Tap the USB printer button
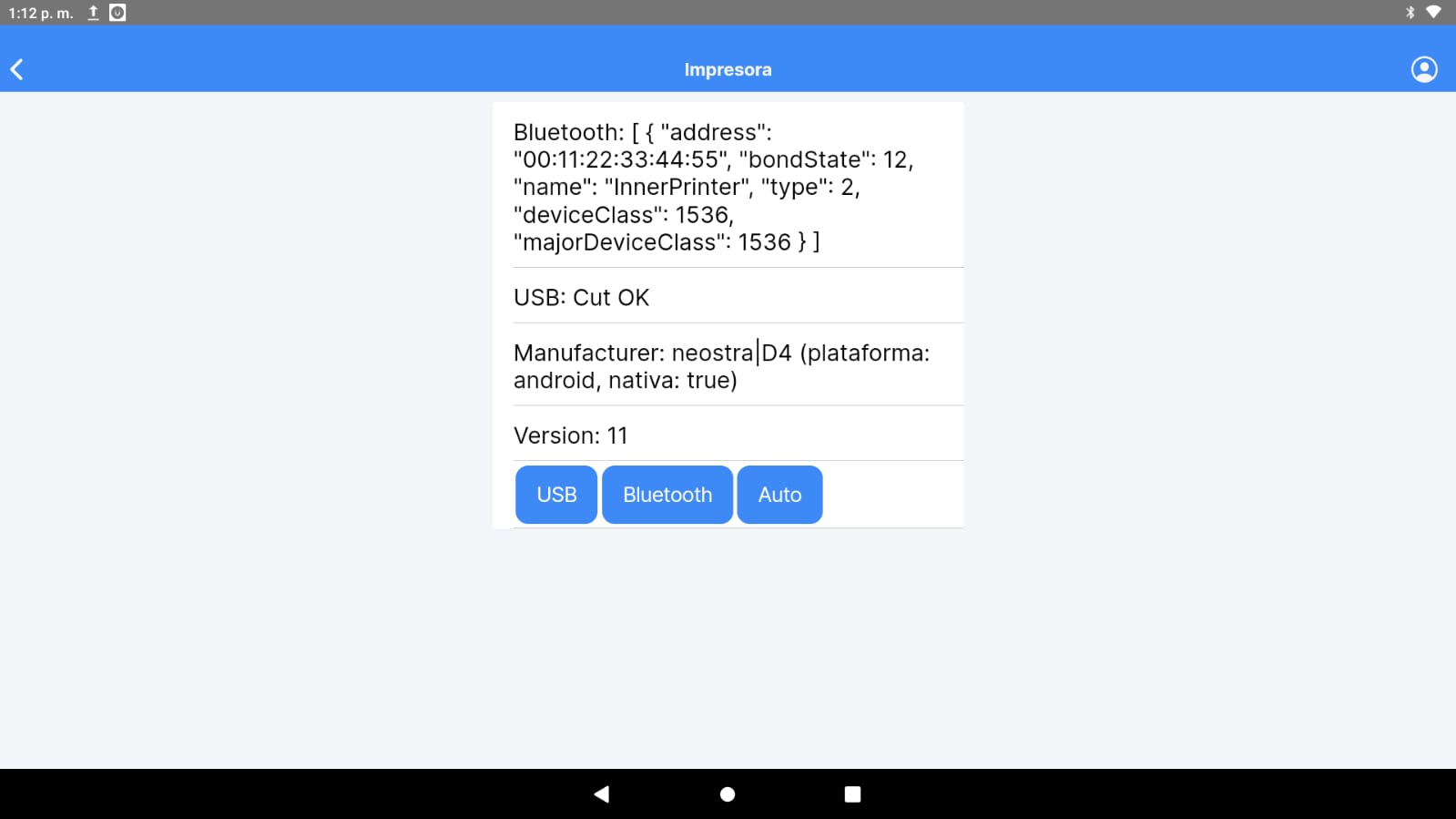Image resolution: width=1456 pixels, height=819 pixels. [556, 495]
